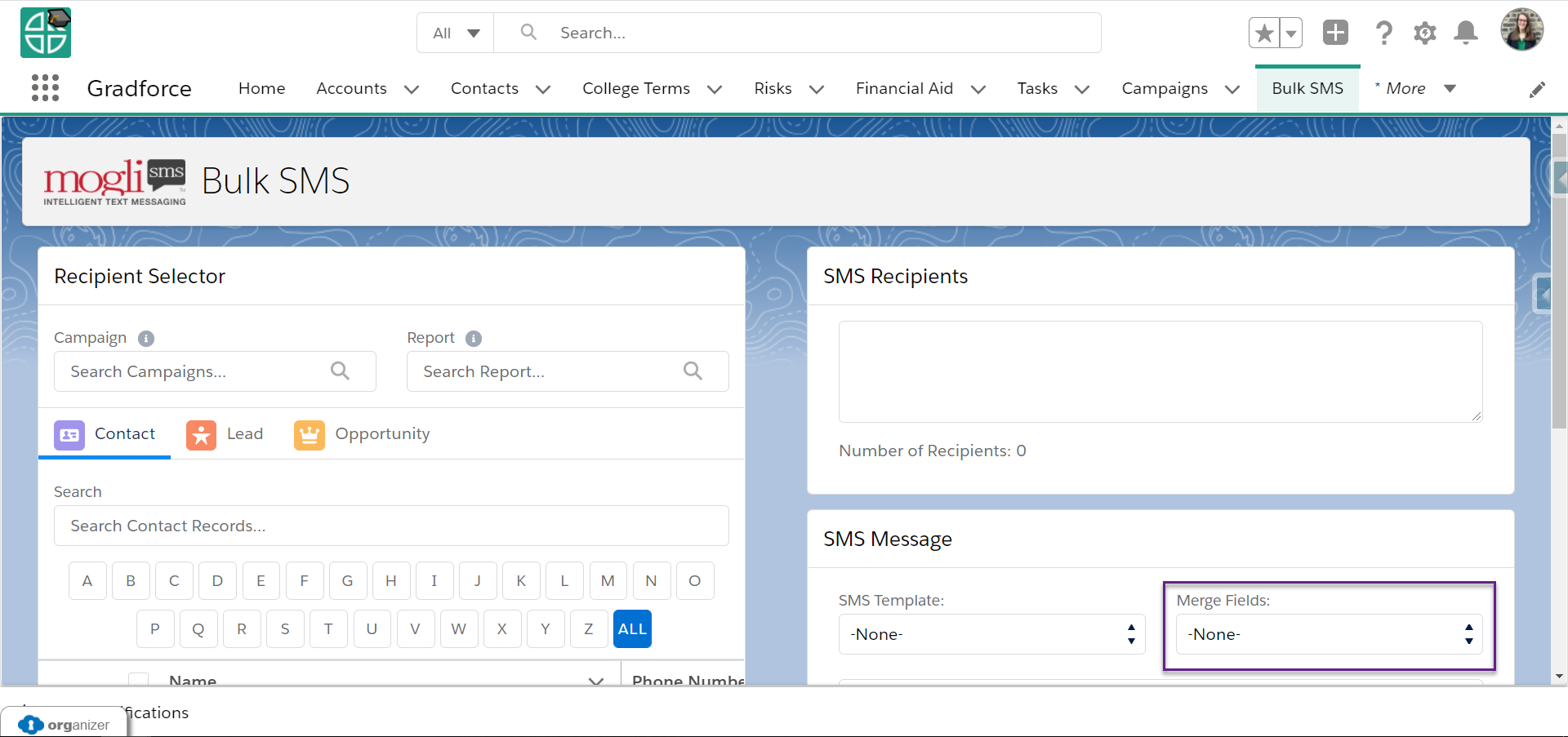The width and height of the screenshot is (1568, 737).
Task: Click the Gradforce organization logo
Action: (46, 33)
